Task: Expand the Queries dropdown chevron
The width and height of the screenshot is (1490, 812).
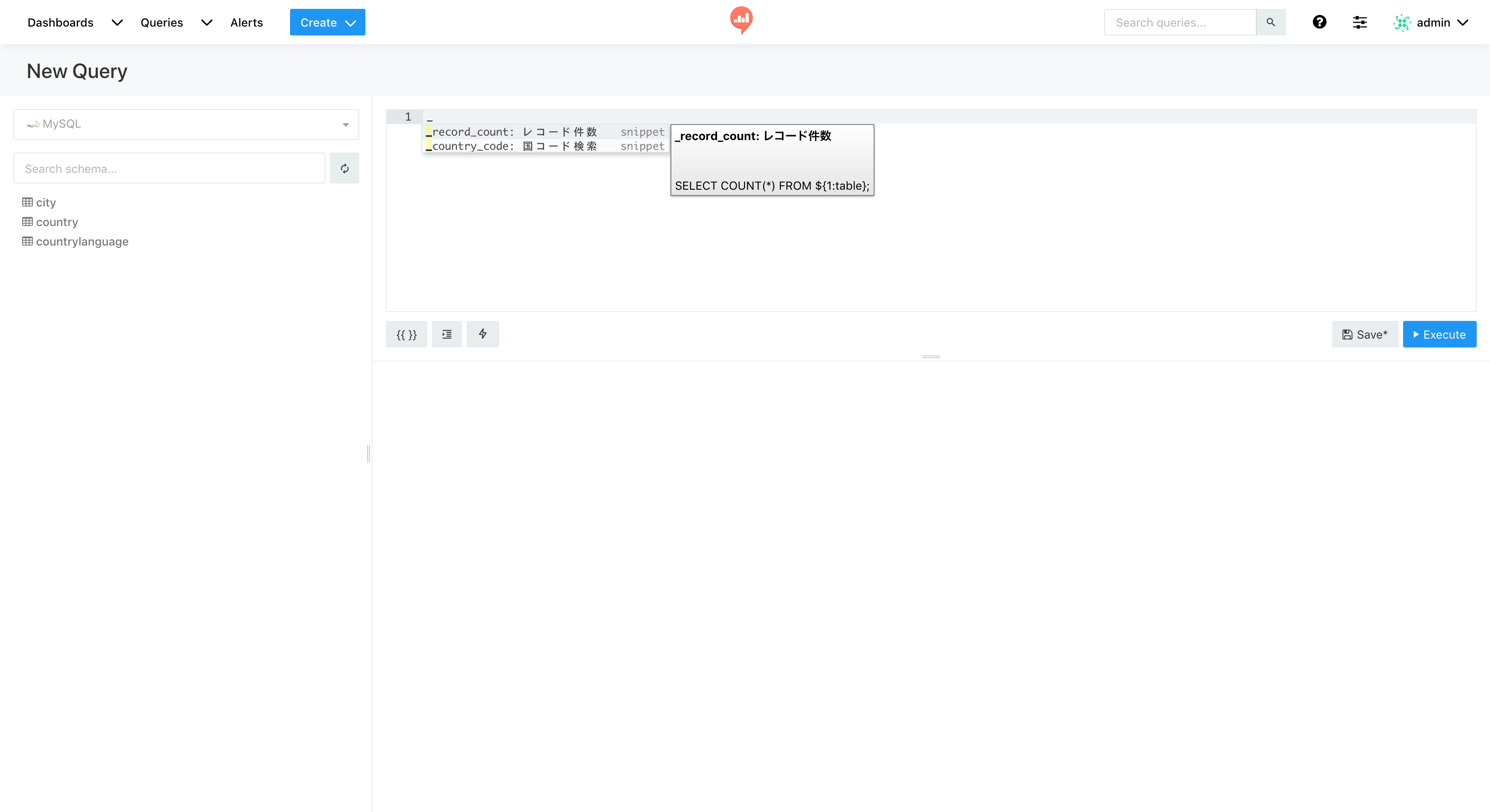Action: pyautogui.click(x=207, y=23)
